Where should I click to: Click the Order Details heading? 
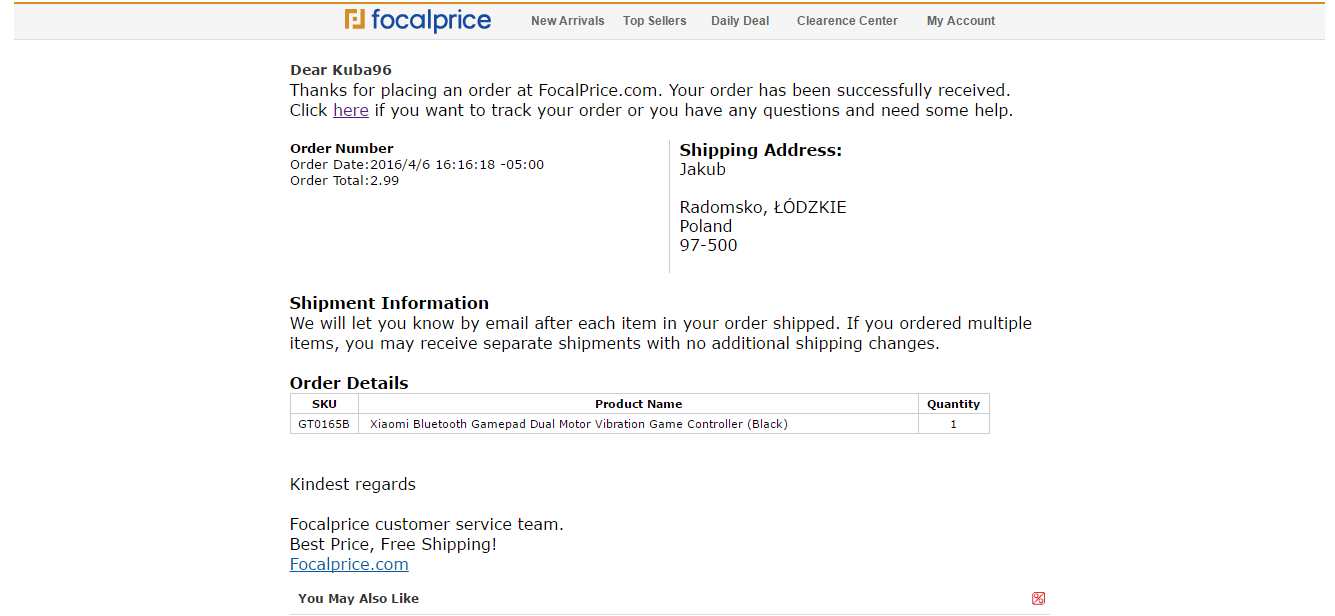click(x=349, y=383)
